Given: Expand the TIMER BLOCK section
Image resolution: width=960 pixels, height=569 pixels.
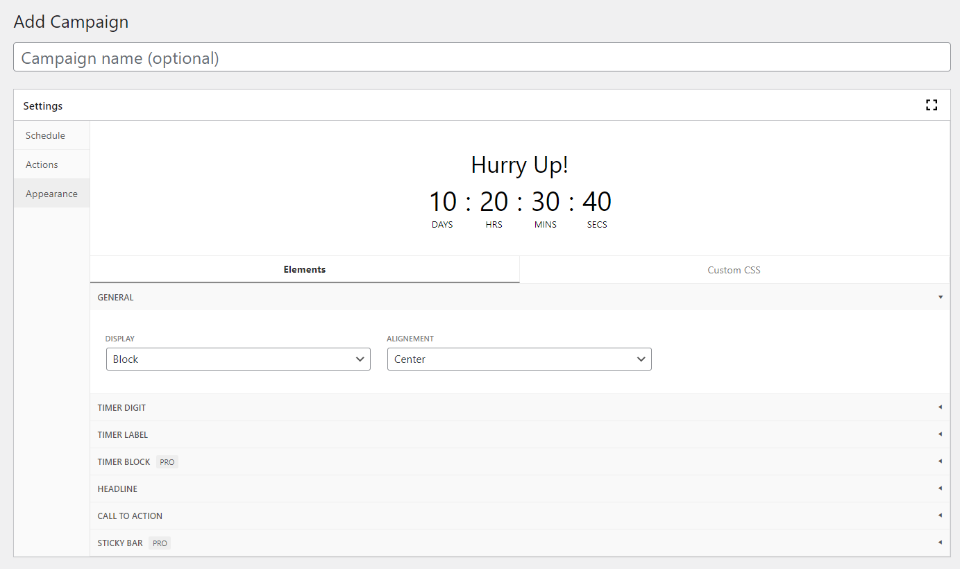Looking at the screenshot, I should pyautogui.click(x=520, y=461).
